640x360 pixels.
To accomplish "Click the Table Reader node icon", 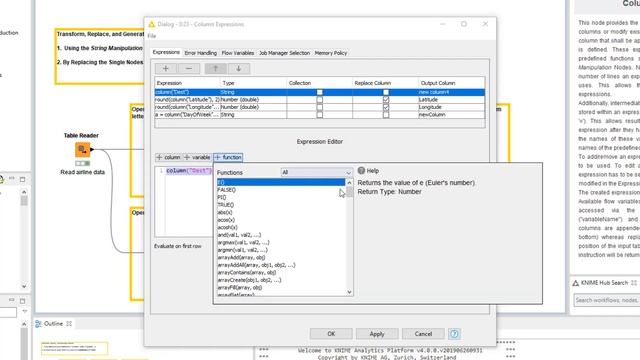I will pos(82,149).
